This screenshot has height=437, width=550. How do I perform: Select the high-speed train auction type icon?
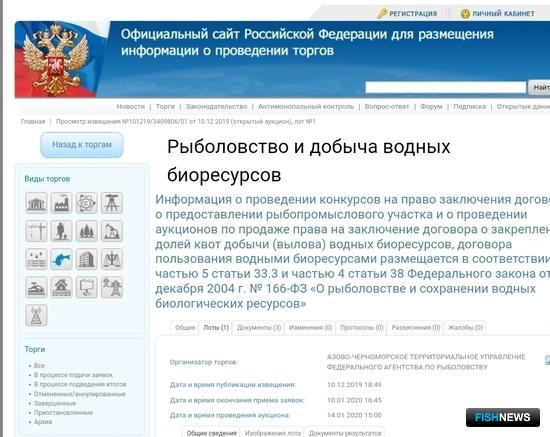pyautogui.click(x=36, y=287)
